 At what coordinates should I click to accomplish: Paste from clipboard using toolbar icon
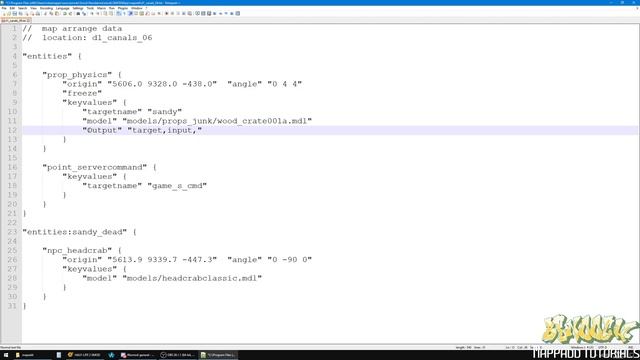point(57,13)
